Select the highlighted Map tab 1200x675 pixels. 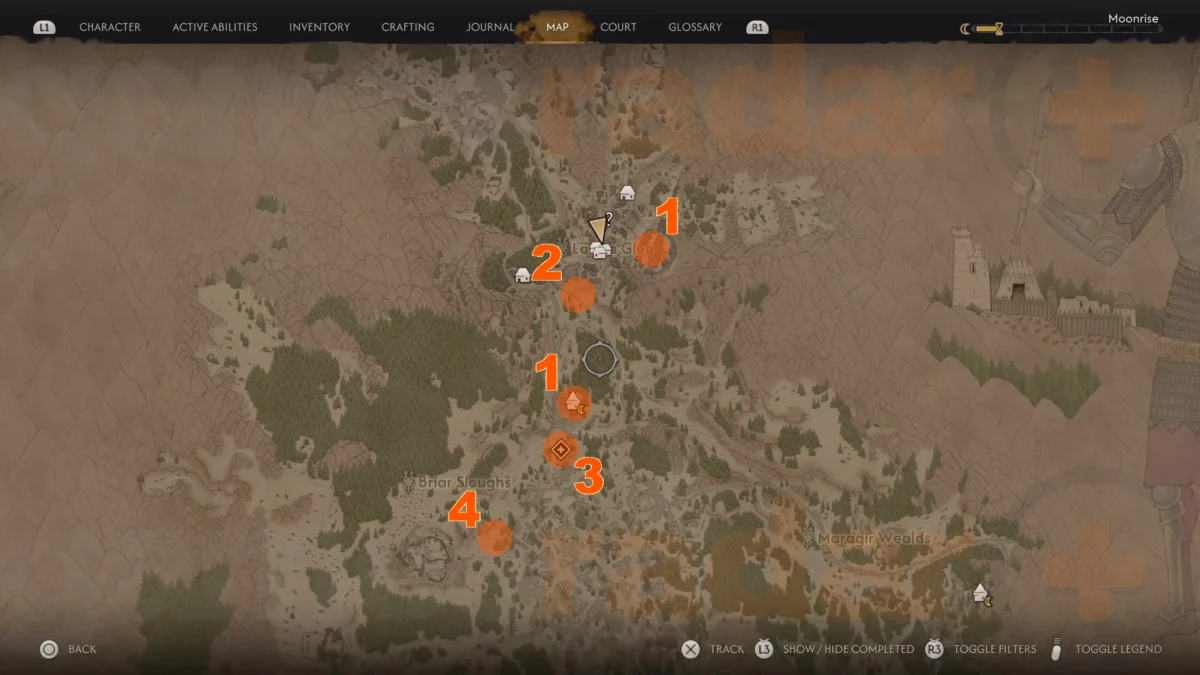point(557,27)
